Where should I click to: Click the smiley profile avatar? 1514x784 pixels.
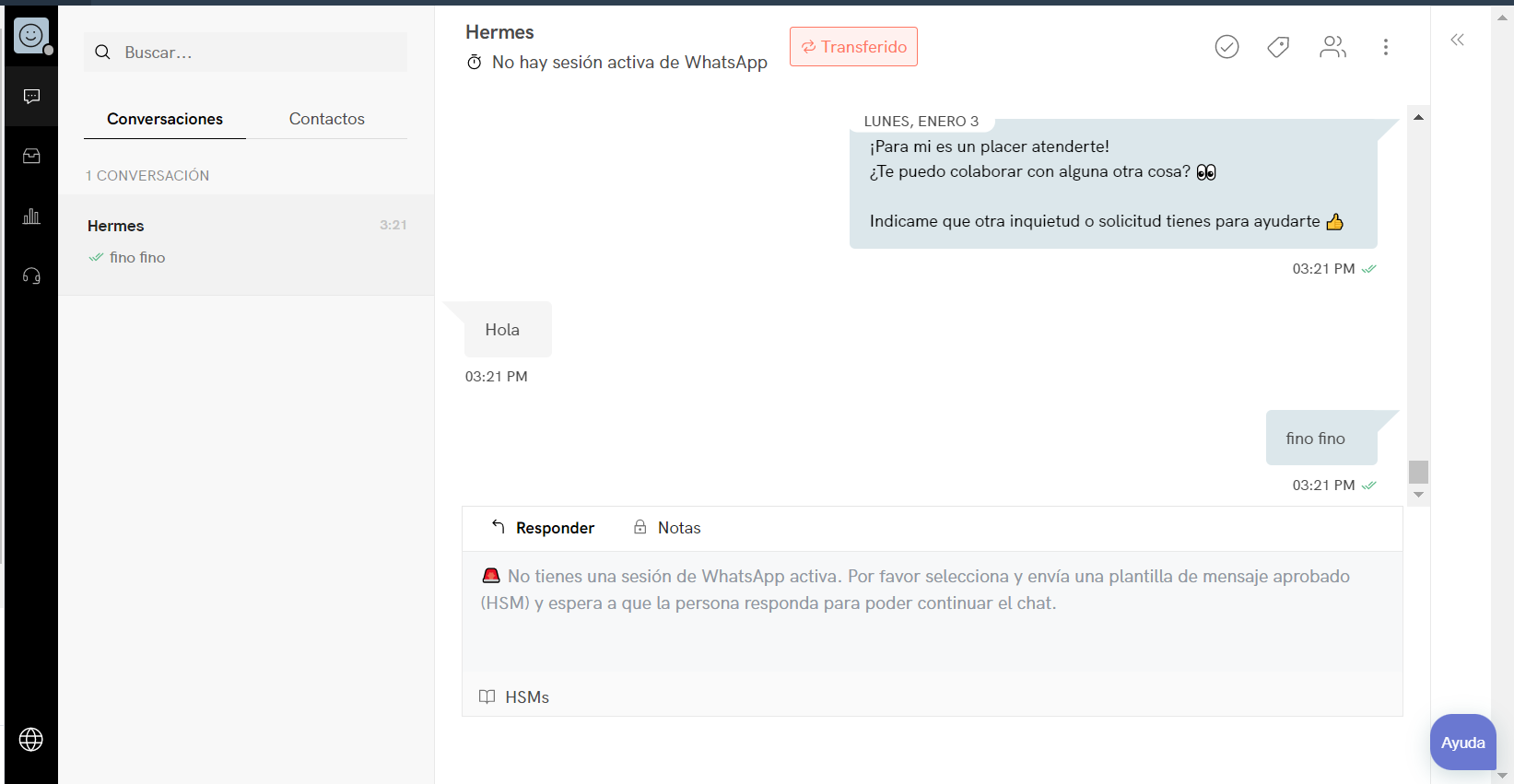(x=31, y=36)
